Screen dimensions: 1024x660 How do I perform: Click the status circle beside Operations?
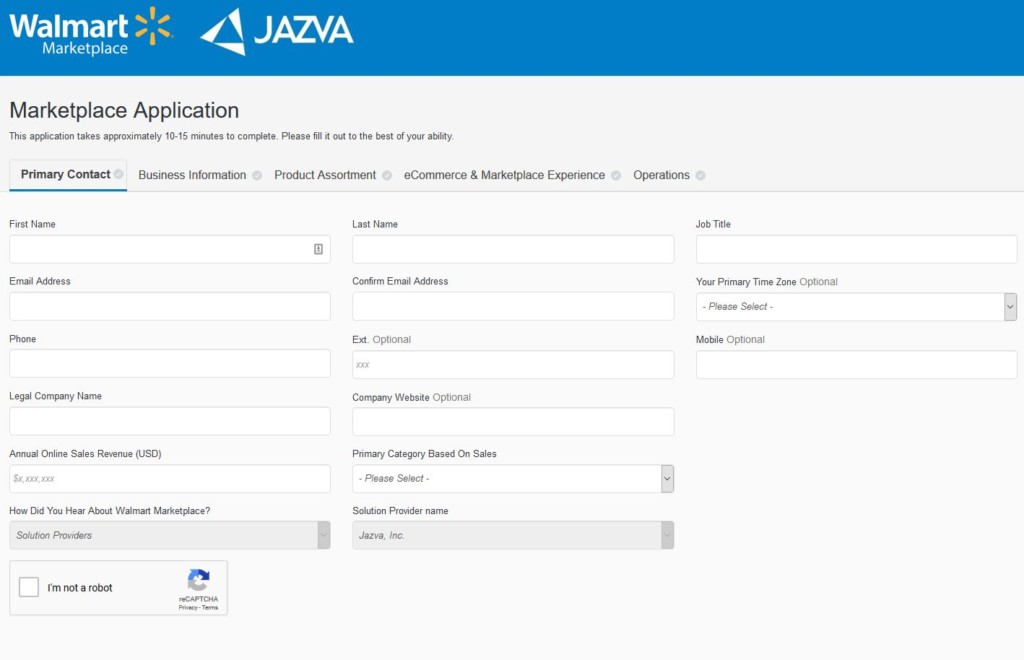pos(701,176)
